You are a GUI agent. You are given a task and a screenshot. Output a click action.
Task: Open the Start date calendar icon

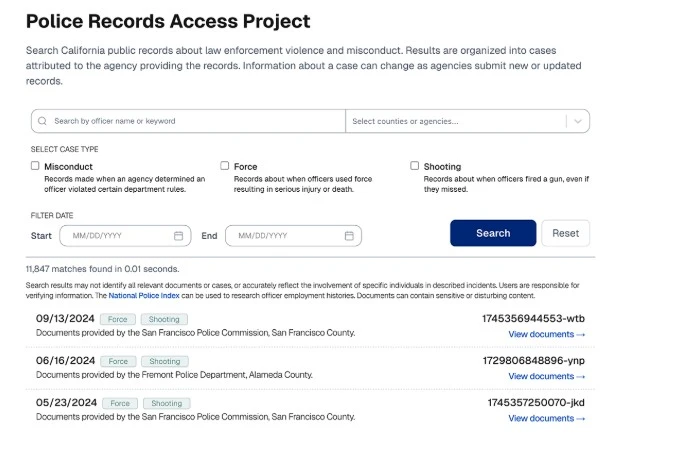coord(178,236)
